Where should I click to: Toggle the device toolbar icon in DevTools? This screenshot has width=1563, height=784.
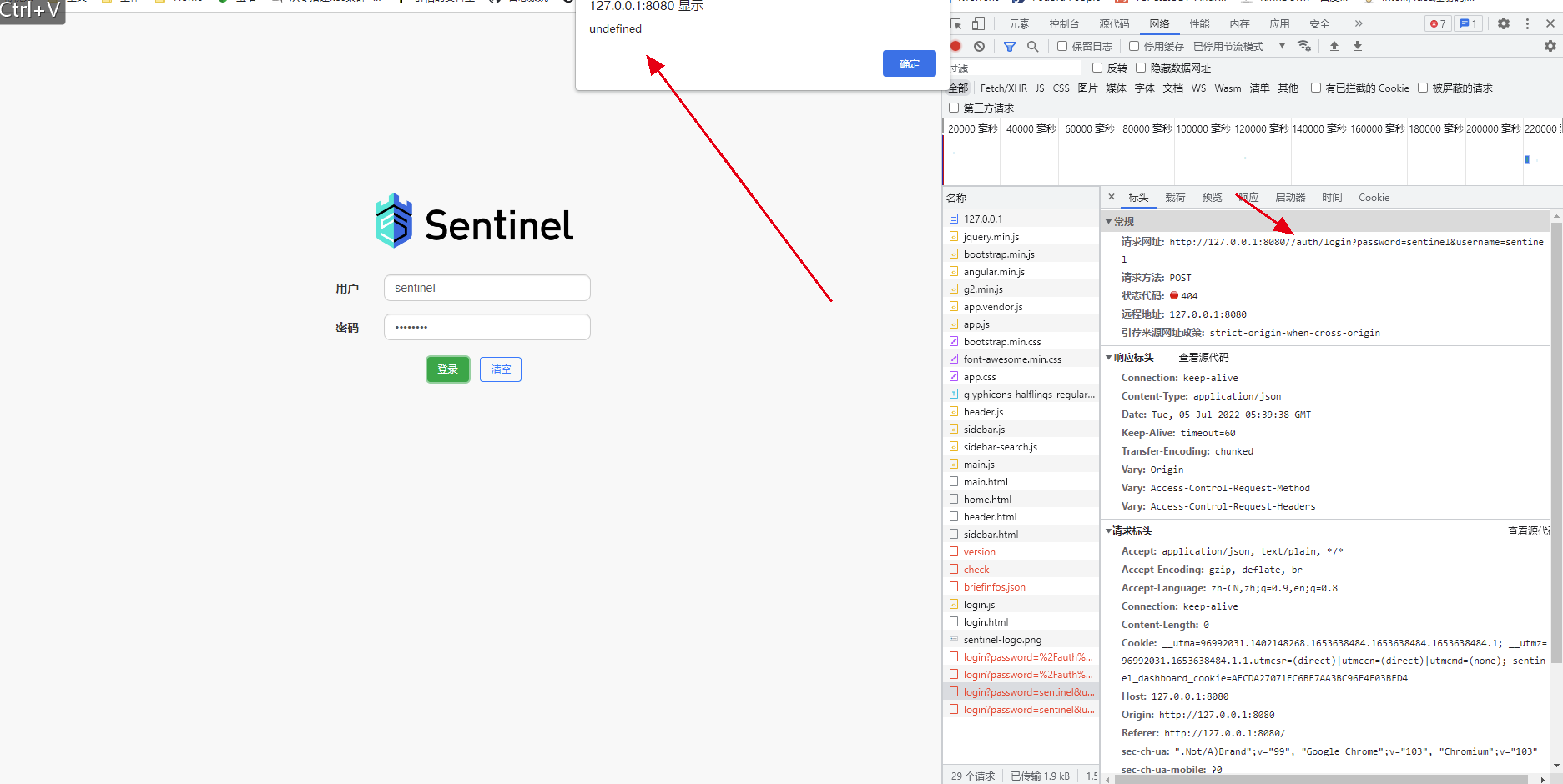coord(979,23)
